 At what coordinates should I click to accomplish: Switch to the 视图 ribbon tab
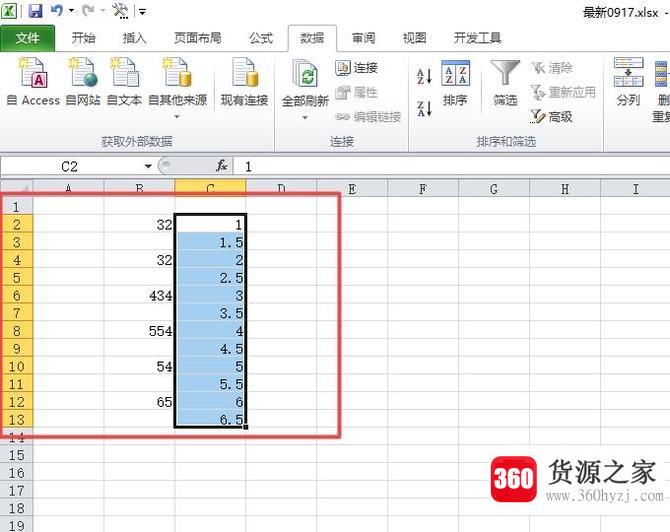(x=414, y=38)
